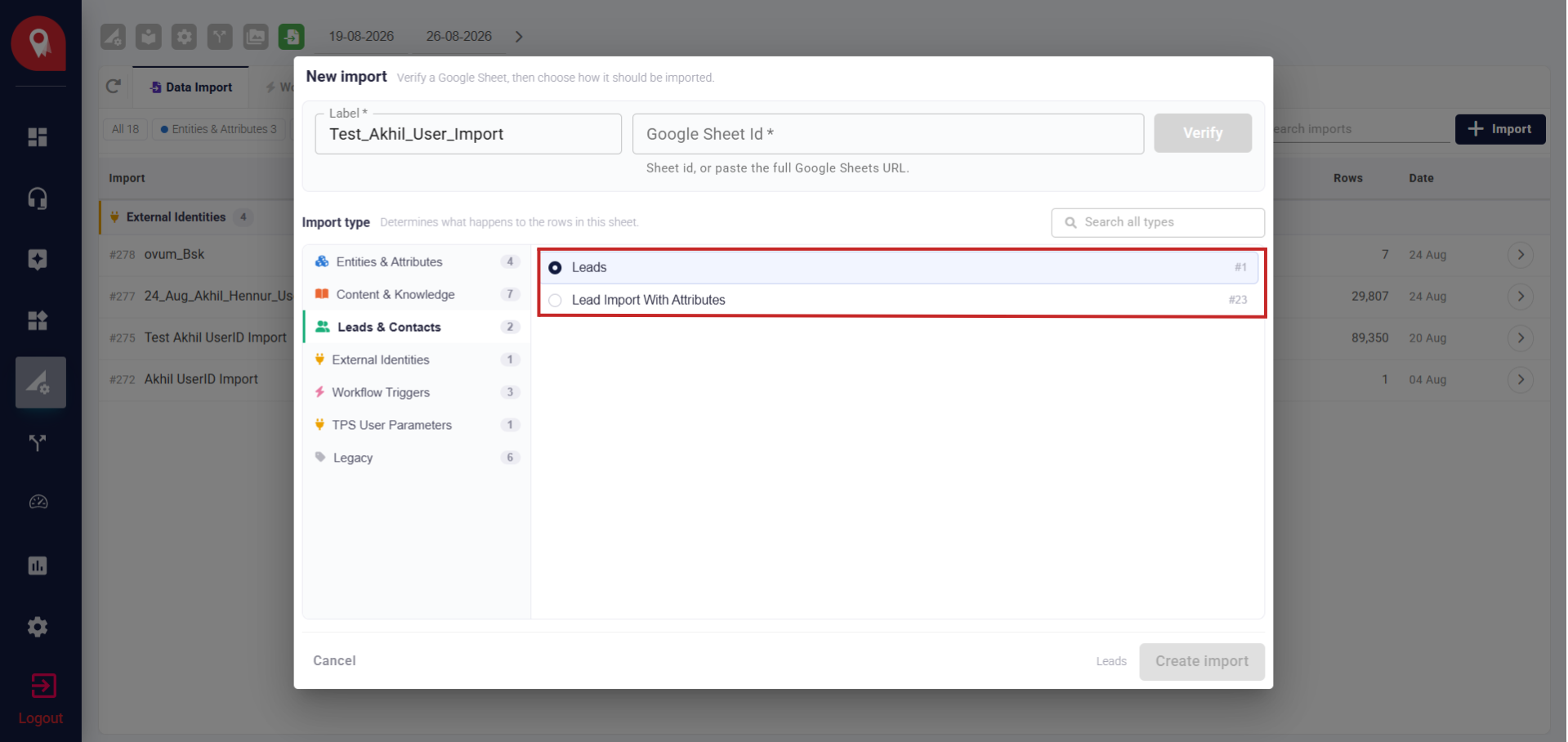The width and height of the screenshot is (1568, 742).
Task: Open the headset support icon in sidebar
Action: pos(38,199)
